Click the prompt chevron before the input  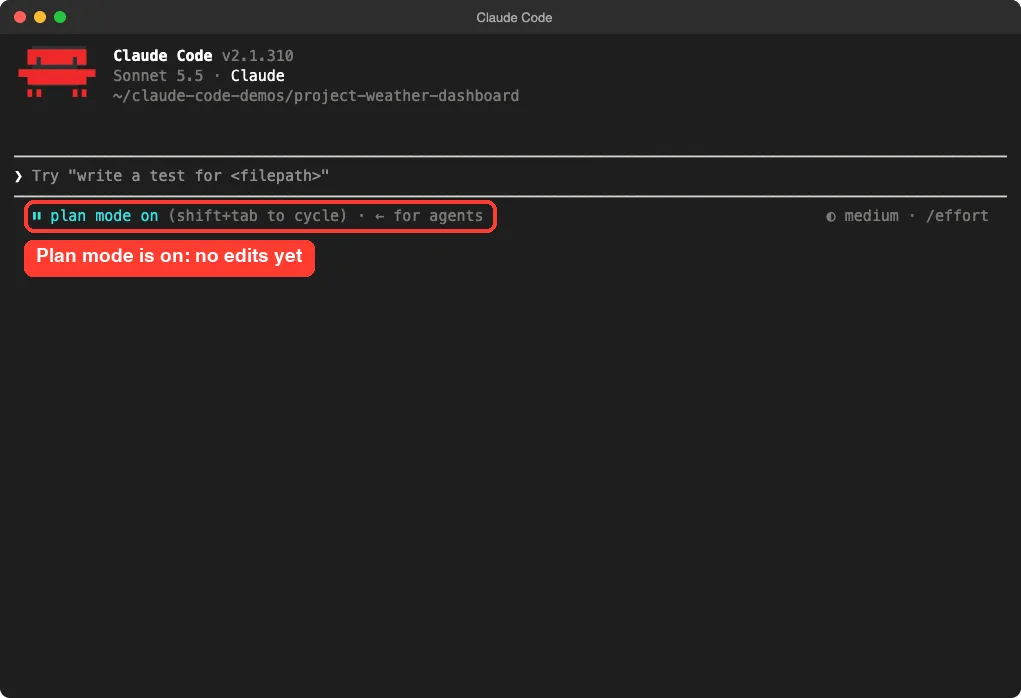tap(18, 176)
